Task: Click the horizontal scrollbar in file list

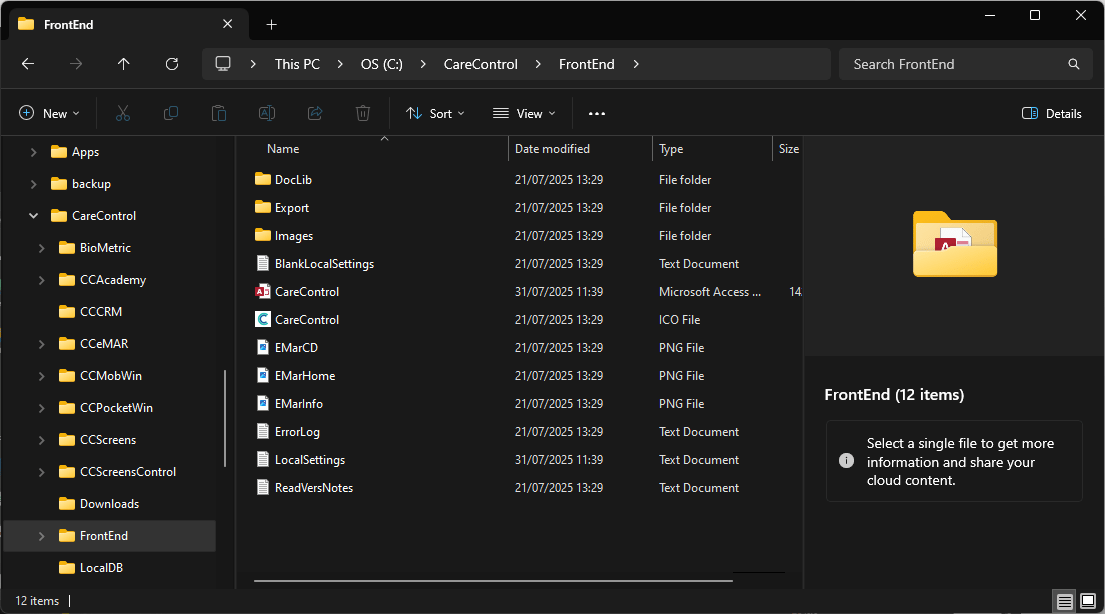Action: pos(493,581)
